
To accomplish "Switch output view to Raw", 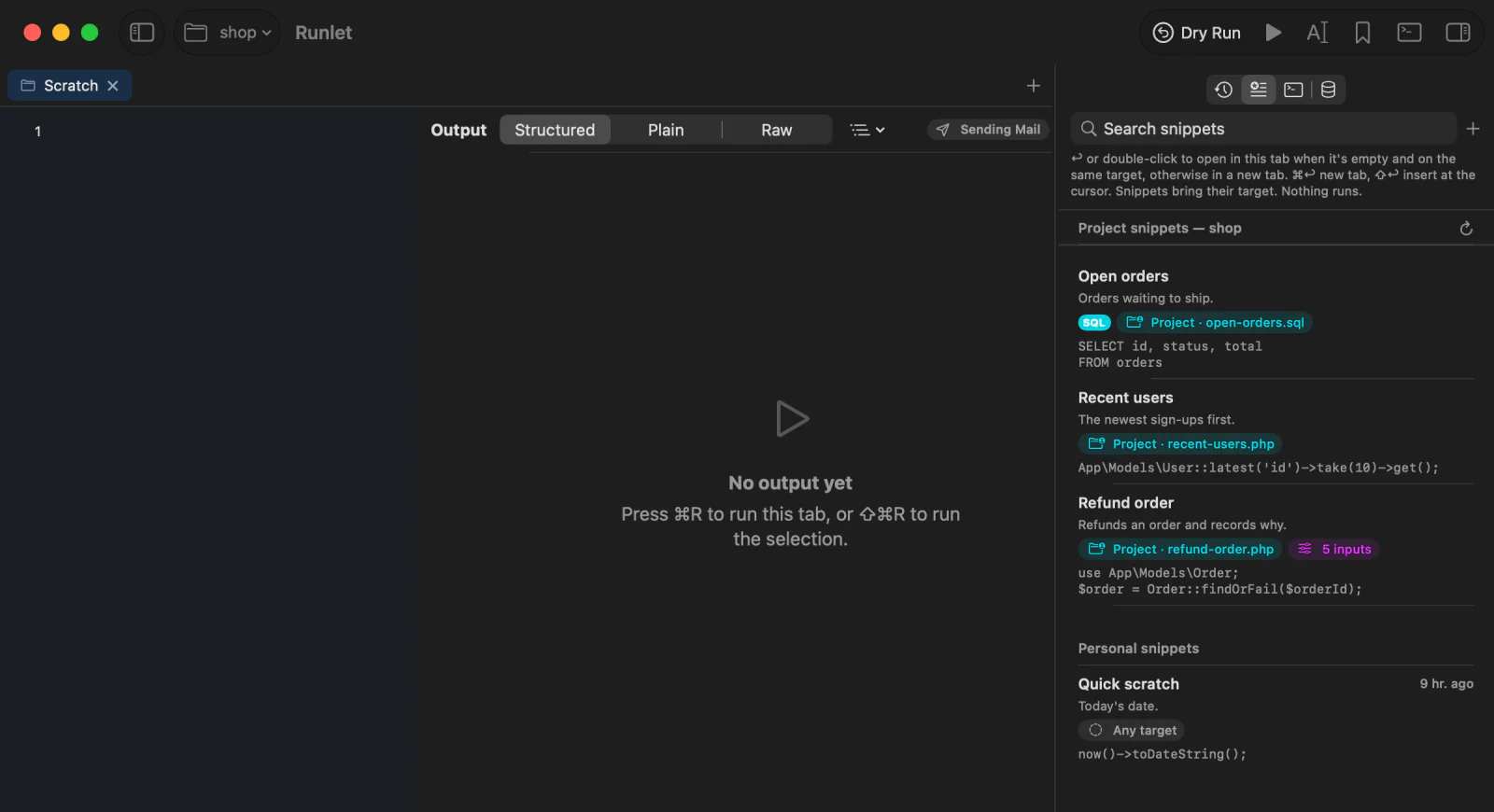I will click(777, 130).
